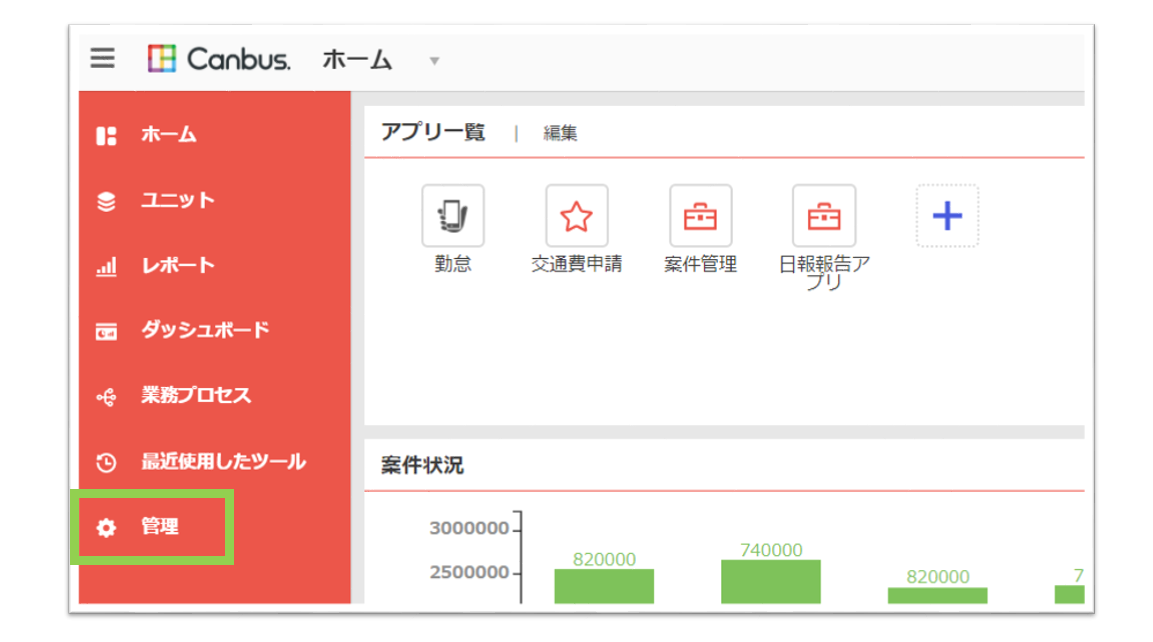The height and width of the screenshot is (642, 1153).
Task: Open the 案件管理 briefcase icon
Action: click(700, 215)
